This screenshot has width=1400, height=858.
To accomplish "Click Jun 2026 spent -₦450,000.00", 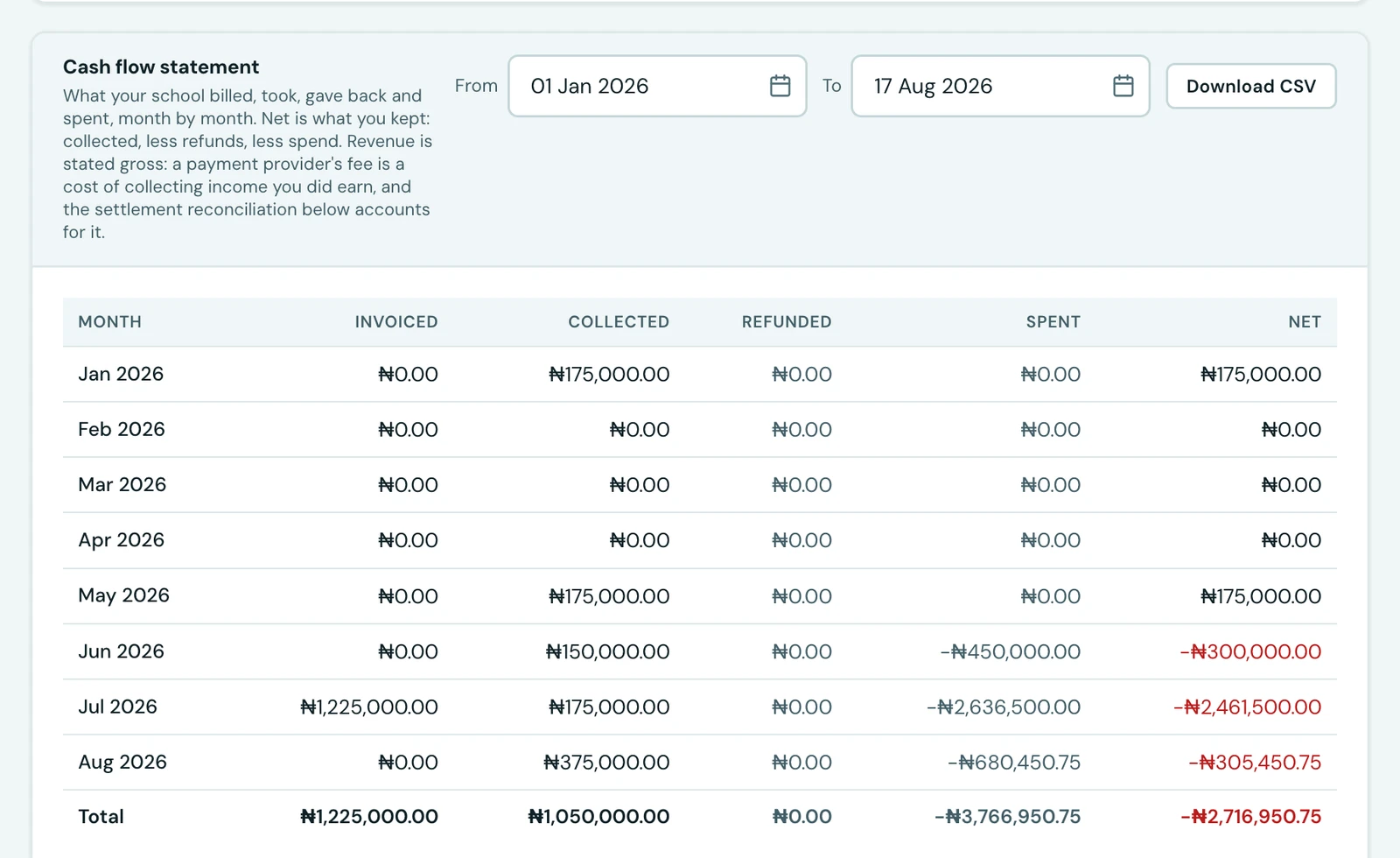I will coord(1011,651).
